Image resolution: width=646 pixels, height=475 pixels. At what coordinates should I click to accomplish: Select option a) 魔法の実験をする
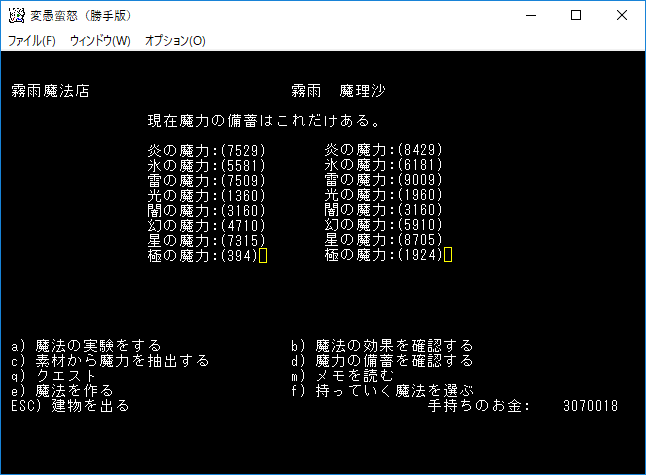click(87, 346)
